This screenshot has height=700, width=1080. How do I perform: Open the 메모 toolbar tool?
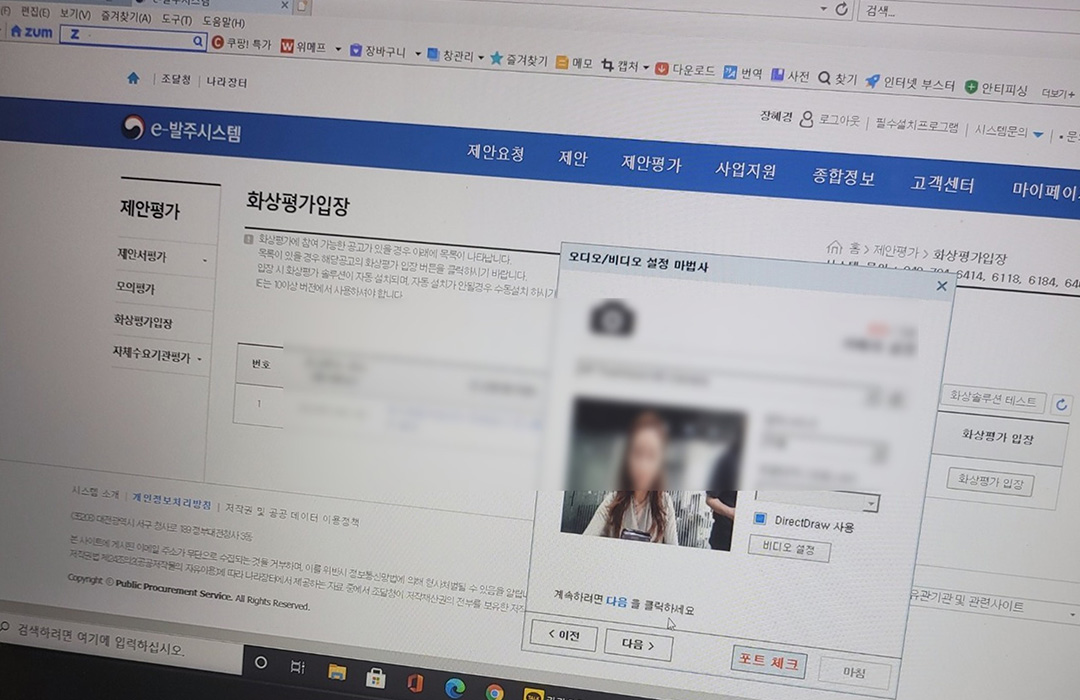pos(574,63)
